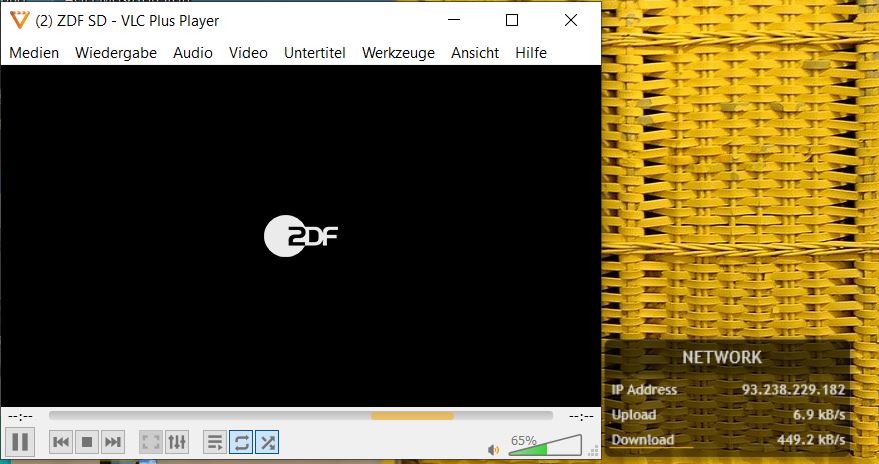Open the Audio menu

click(193, 53)
